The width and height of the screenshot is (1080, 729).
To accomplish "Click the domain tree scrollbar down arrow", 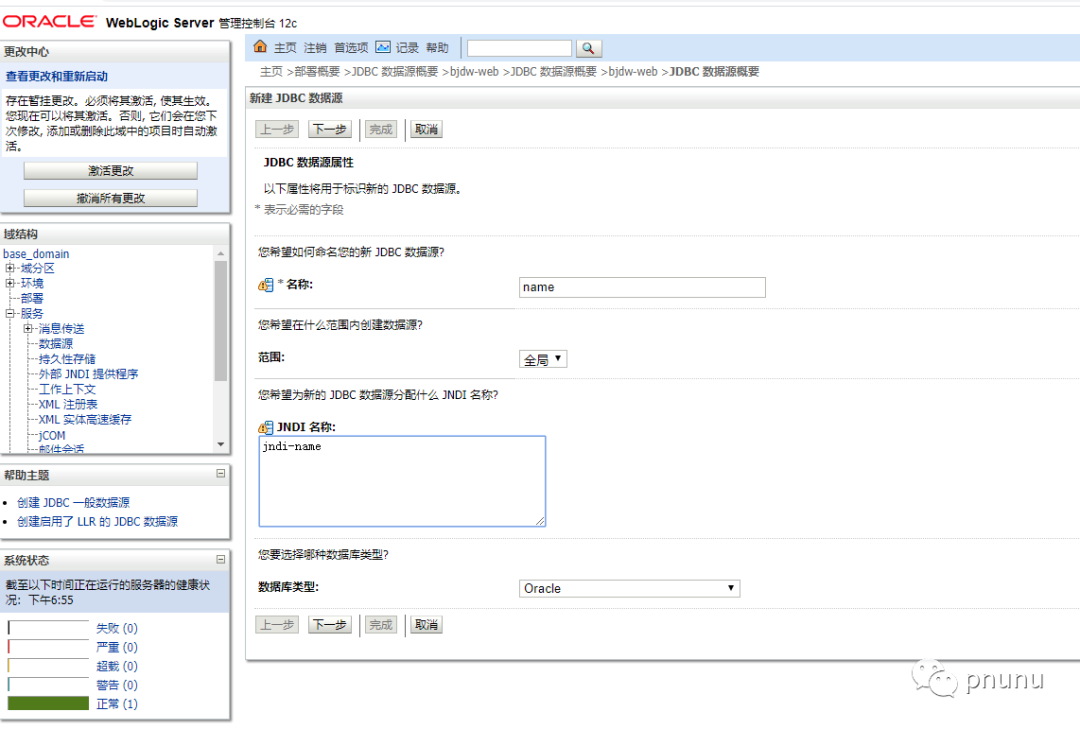I will coord(221,444).
